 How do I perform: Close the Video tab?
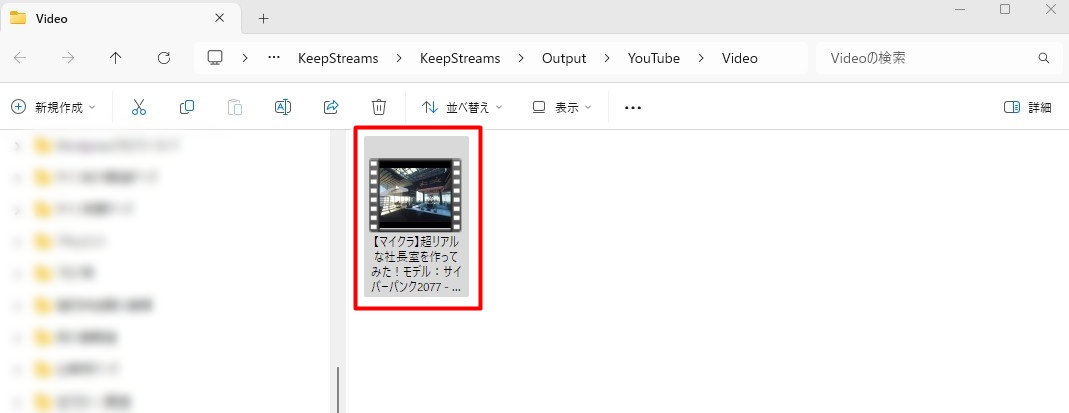point(219,18)
